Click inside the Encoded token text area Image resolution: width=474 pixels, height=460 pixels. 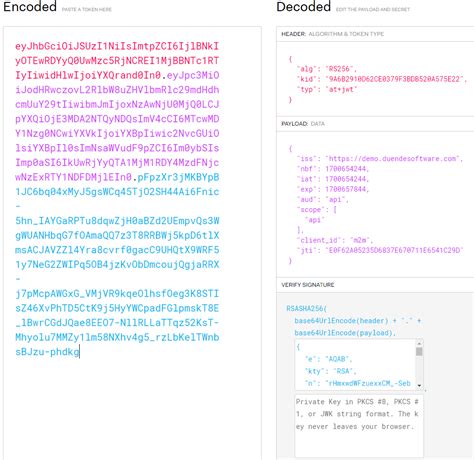pyautogui.click(x=132, y=243)
